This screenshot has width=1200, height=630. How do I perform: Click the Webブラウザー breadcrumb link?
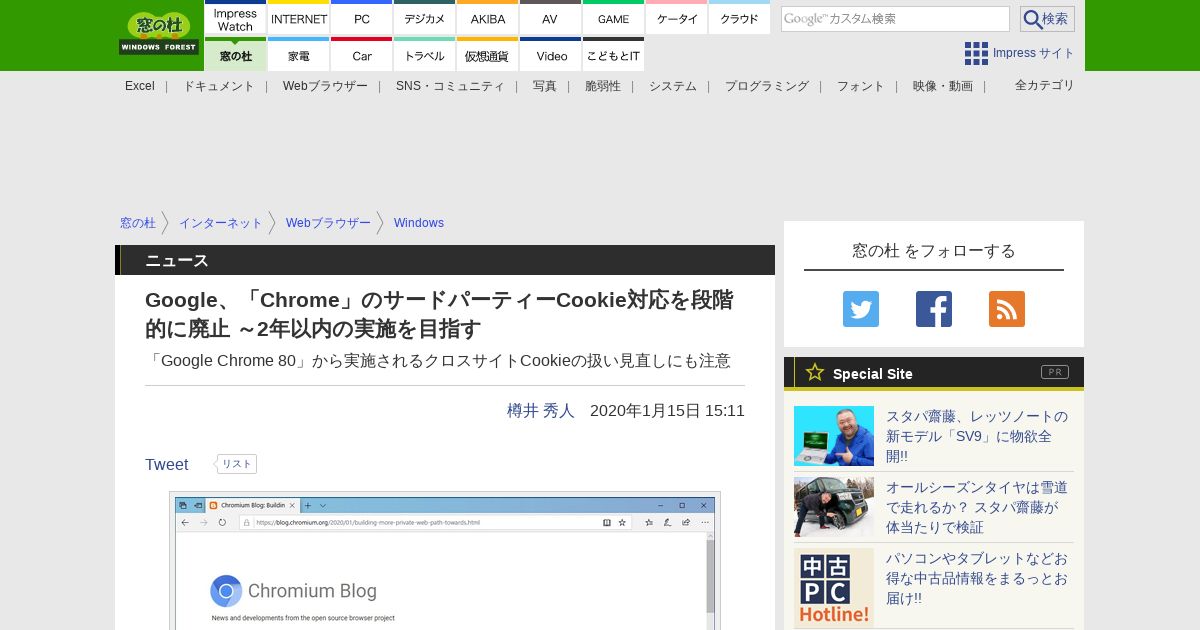coord(328,223)
